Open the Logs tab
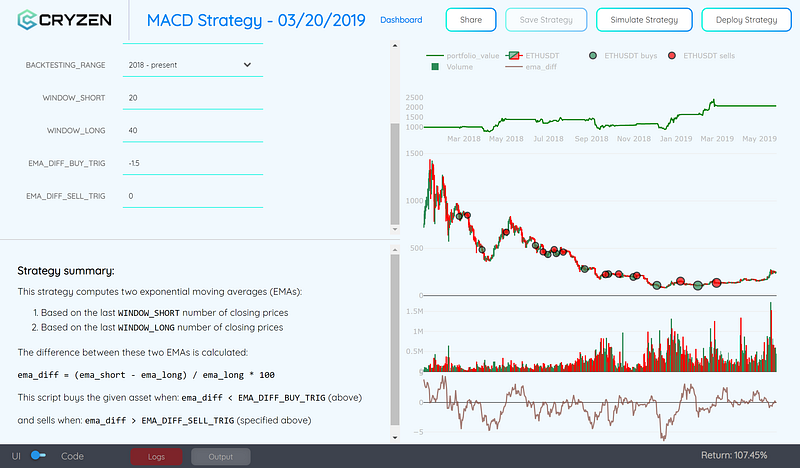The height and width of the screenshot is (468, 800). pyautogui.click(x=156, y=457)
